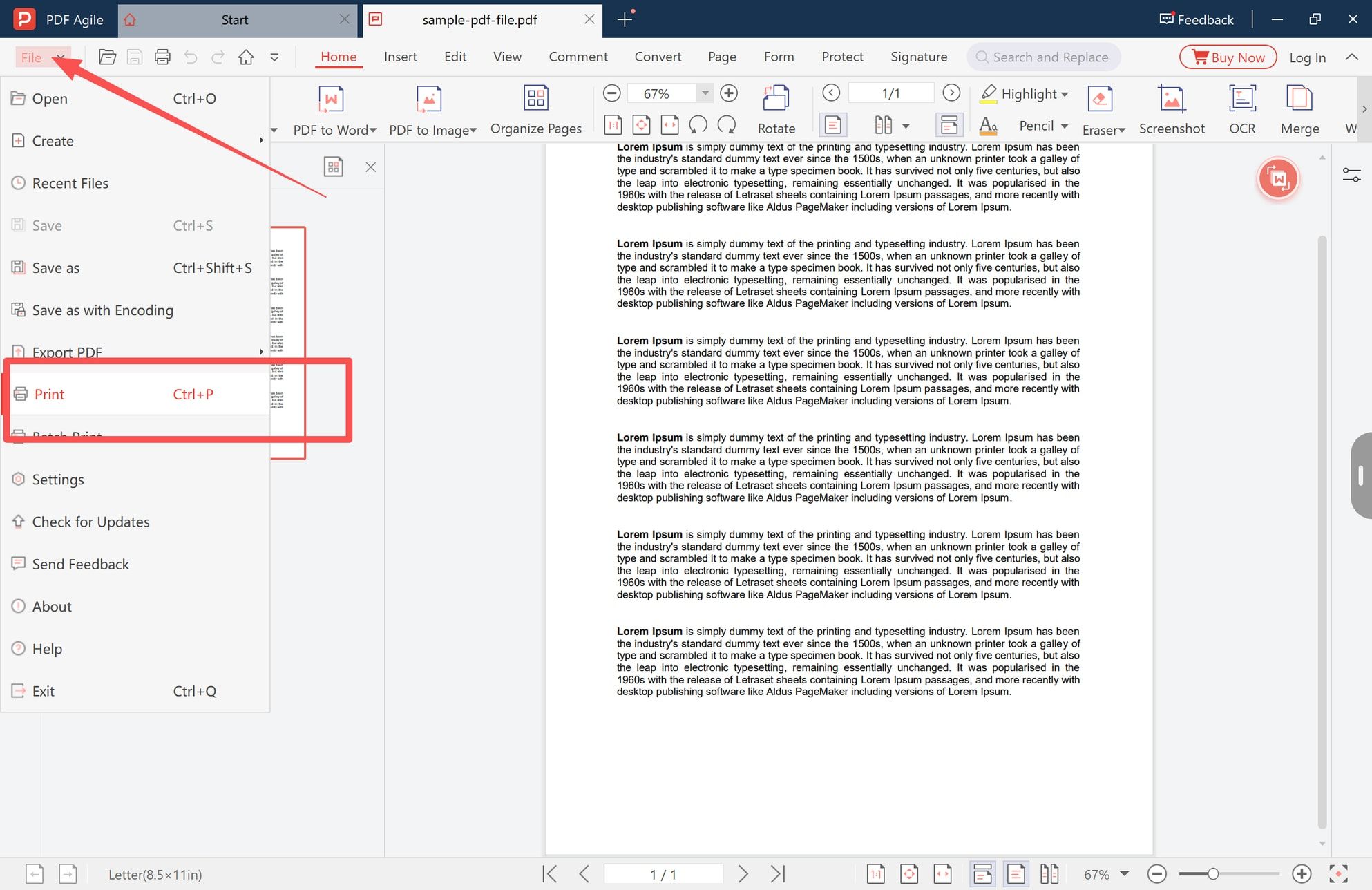Select Save as in File menu
The height and width of the screenshot is (890, 1372).
[x=135, y=268]
